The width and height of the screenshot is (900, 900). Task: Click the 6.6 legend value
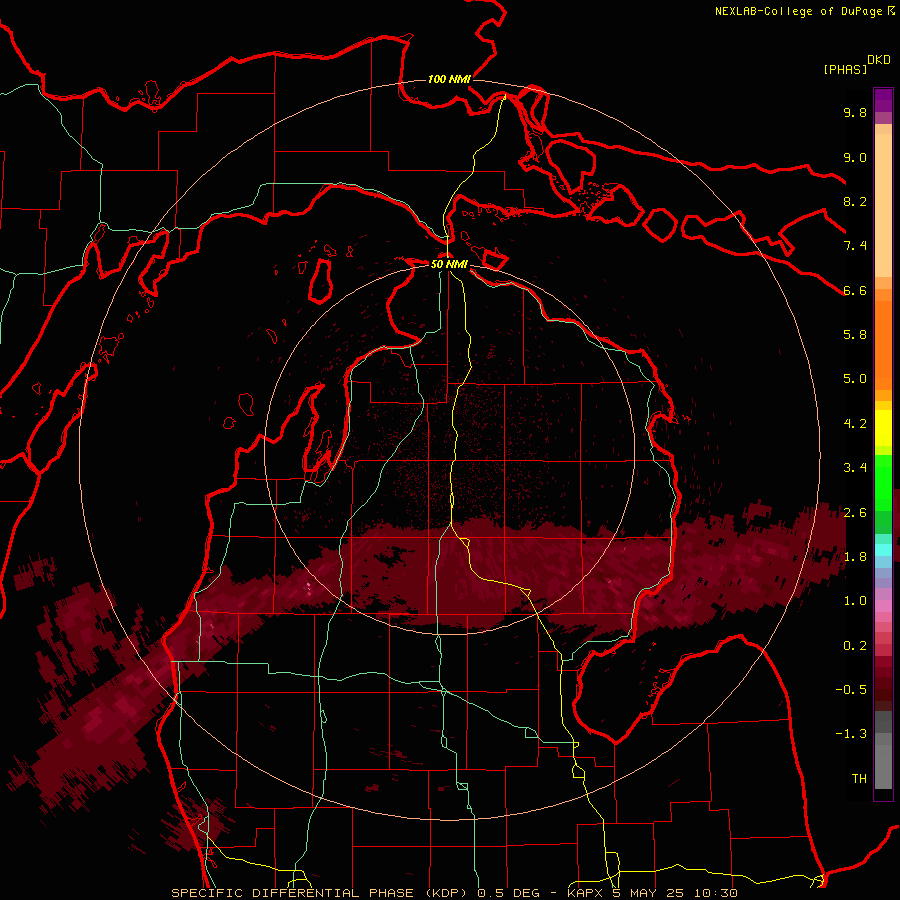[x=855, y=290]
